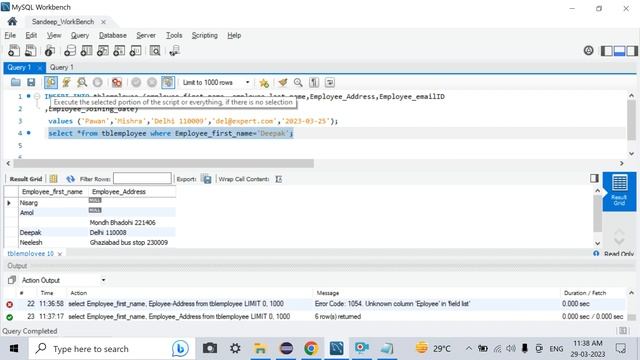640x360 pixels.
Task: Execute statement under cursor
Action: pyautogui.click(x=66, y=82)
